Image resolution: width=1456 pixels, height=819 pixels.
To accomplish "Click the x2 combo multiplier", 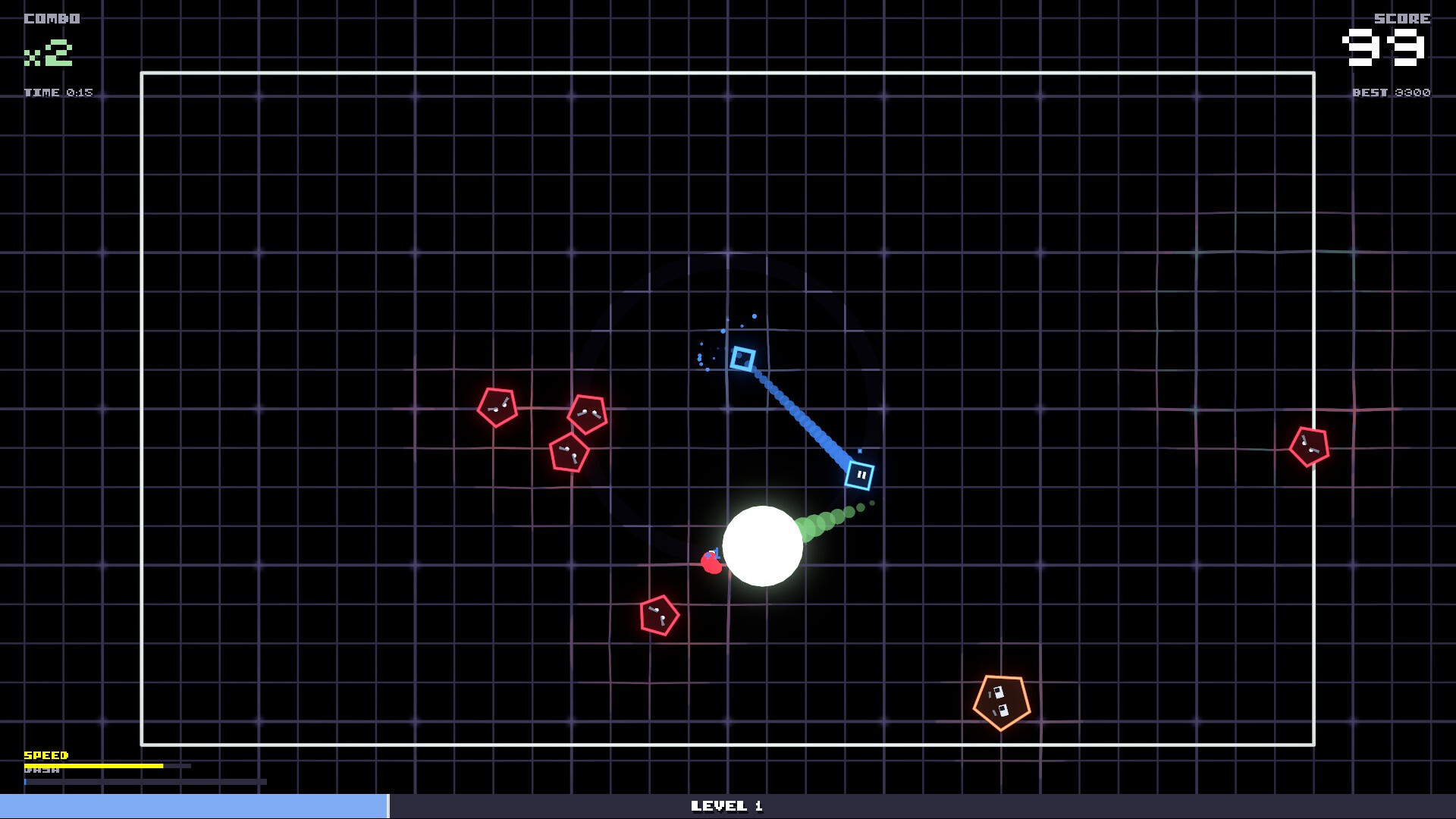I will tap(48, 53).
